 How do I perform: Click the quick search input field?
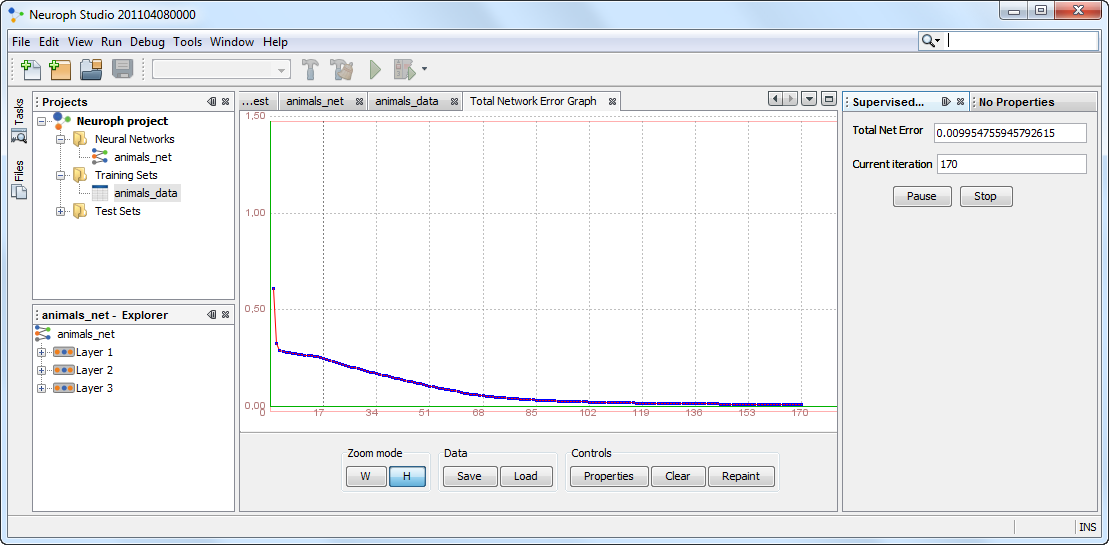[x=1020, y=41]
